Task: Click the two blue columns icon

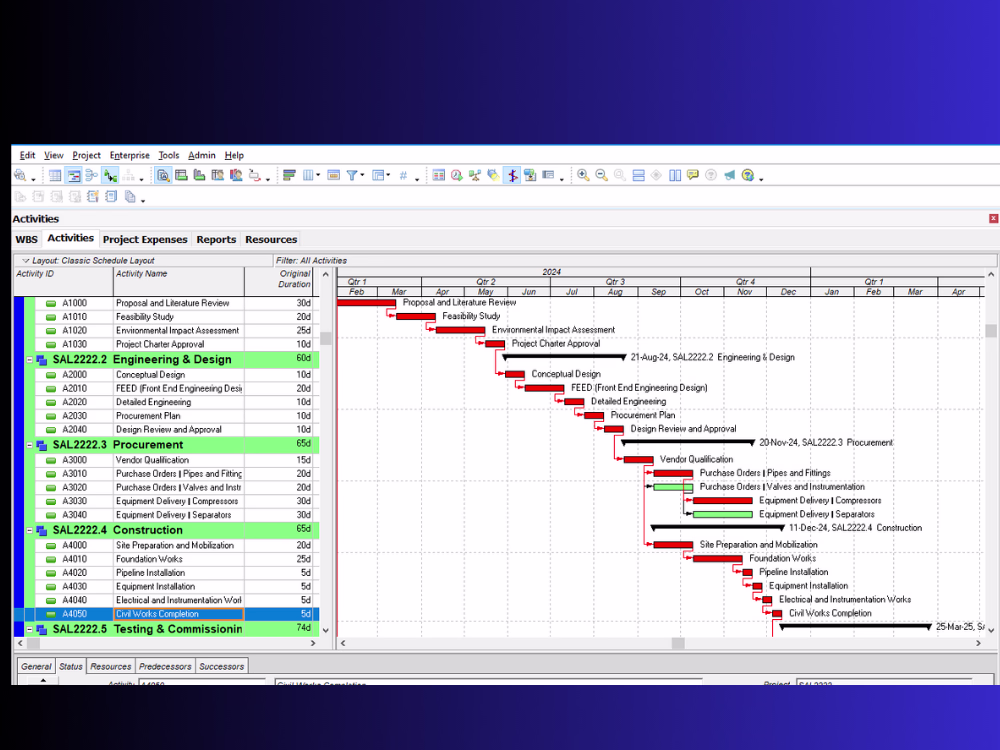Action: pyautogui.click(x=675, y=175)
